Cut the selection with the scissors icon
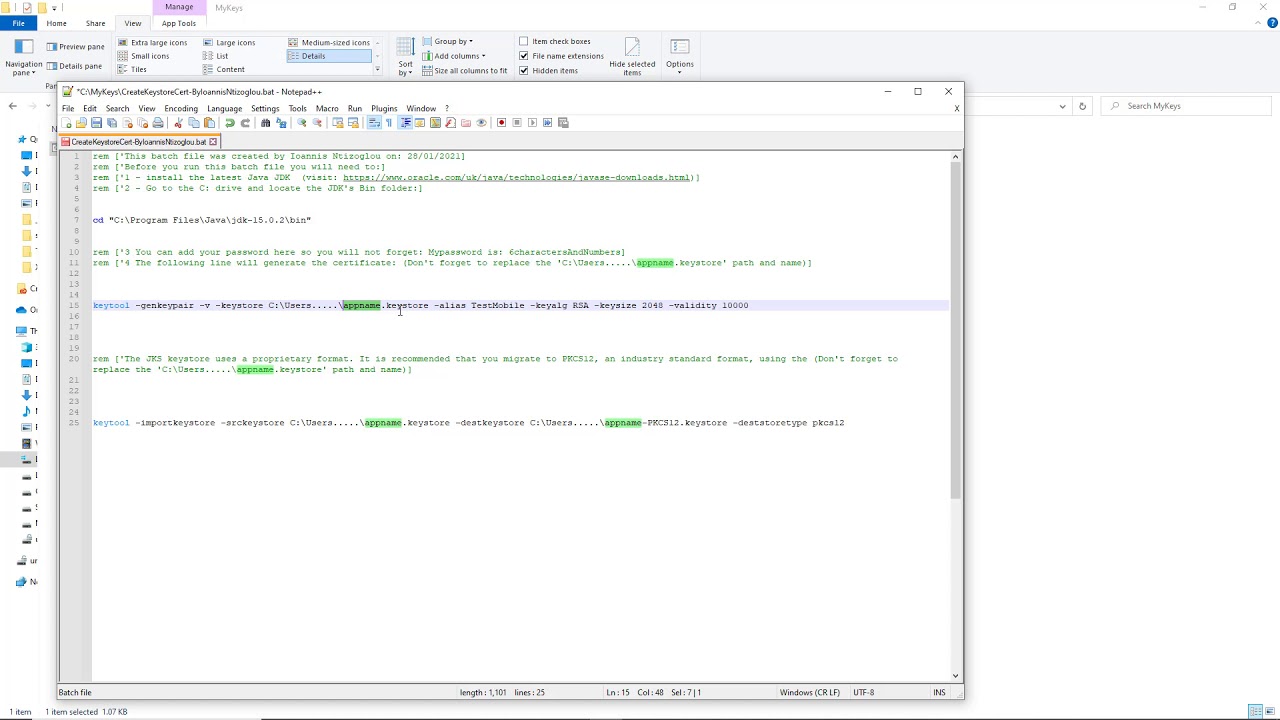The height and width of the screenshot is (720, 1280). [178, 123]
